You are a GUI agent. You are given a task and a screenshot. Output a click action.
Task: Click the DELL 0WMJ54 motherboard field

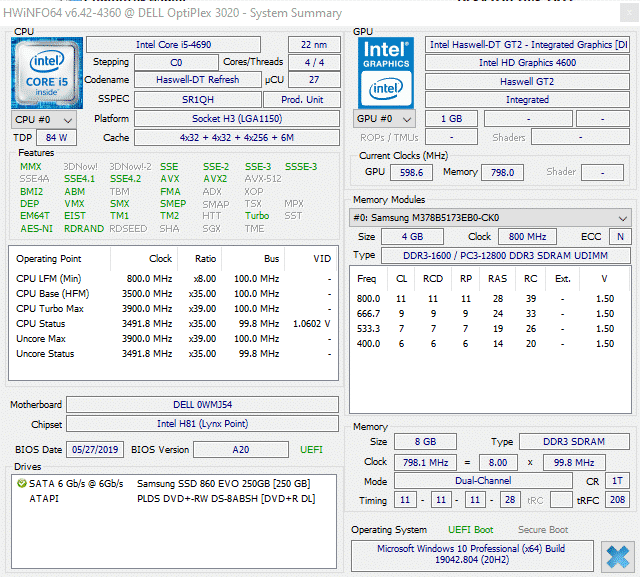[203, 405]
